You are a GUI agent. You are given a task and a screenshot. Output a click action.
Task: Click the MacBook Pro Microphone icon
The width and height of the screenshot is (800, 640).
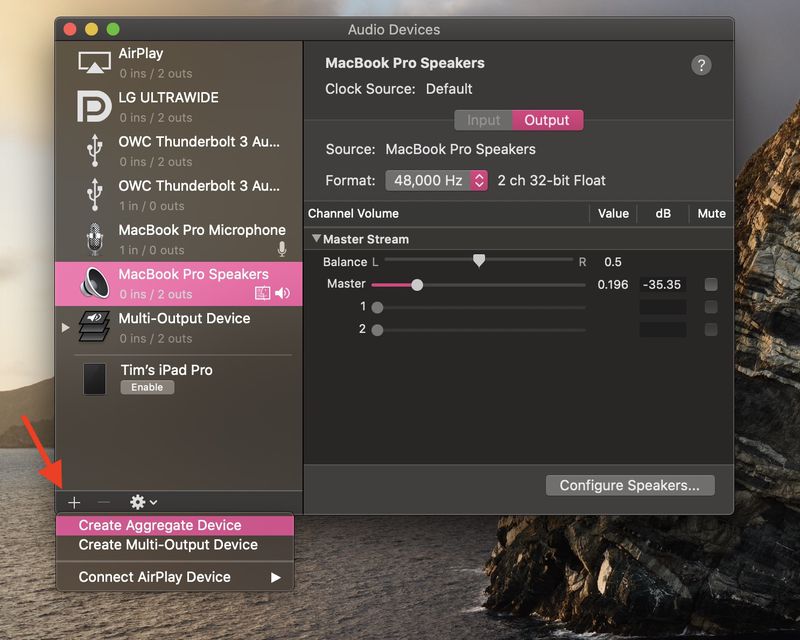pos(95,239)
